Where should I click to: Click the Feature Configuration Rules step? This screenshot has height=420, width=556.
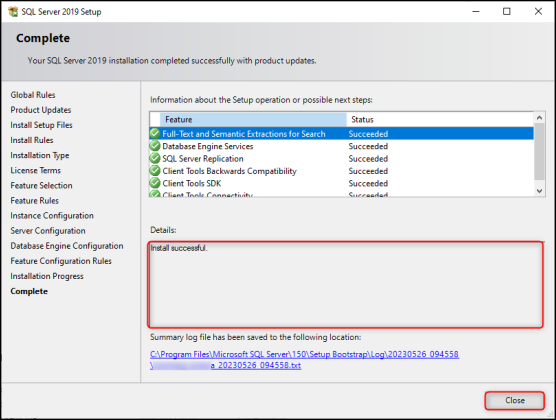(61, 261)
